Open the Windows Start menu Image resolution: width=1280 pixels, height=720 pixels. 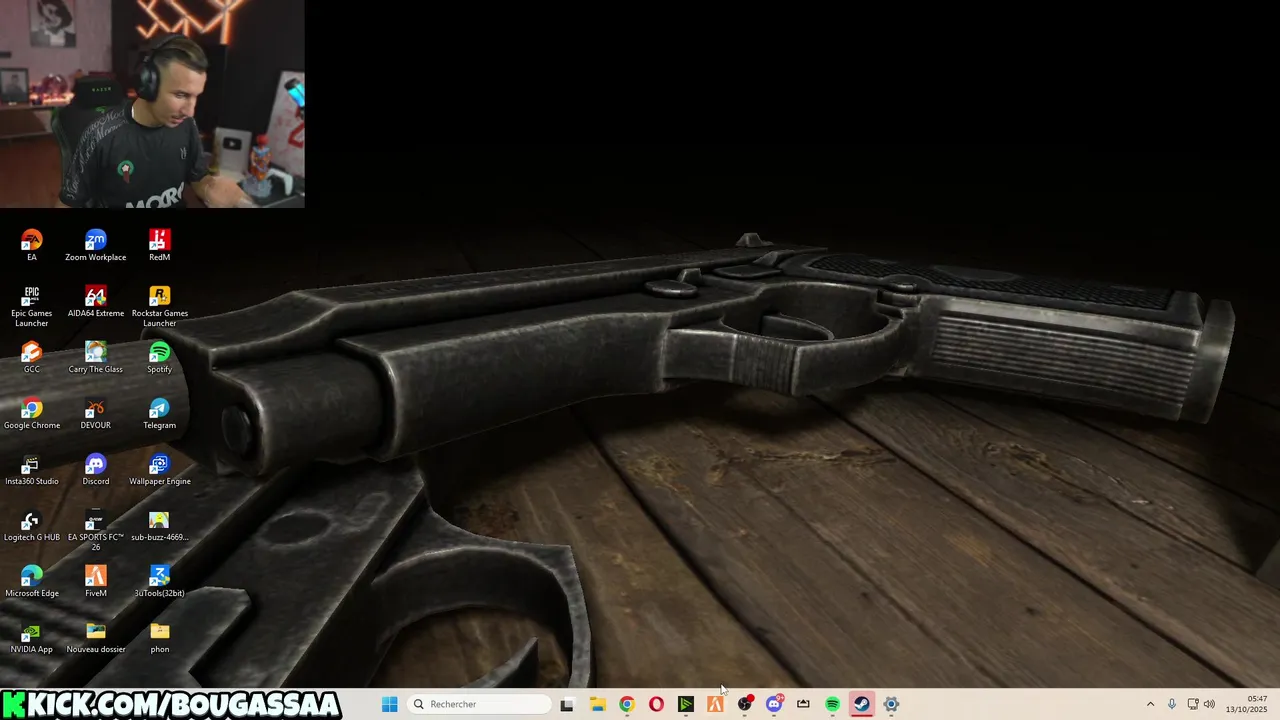pos(390,704)
